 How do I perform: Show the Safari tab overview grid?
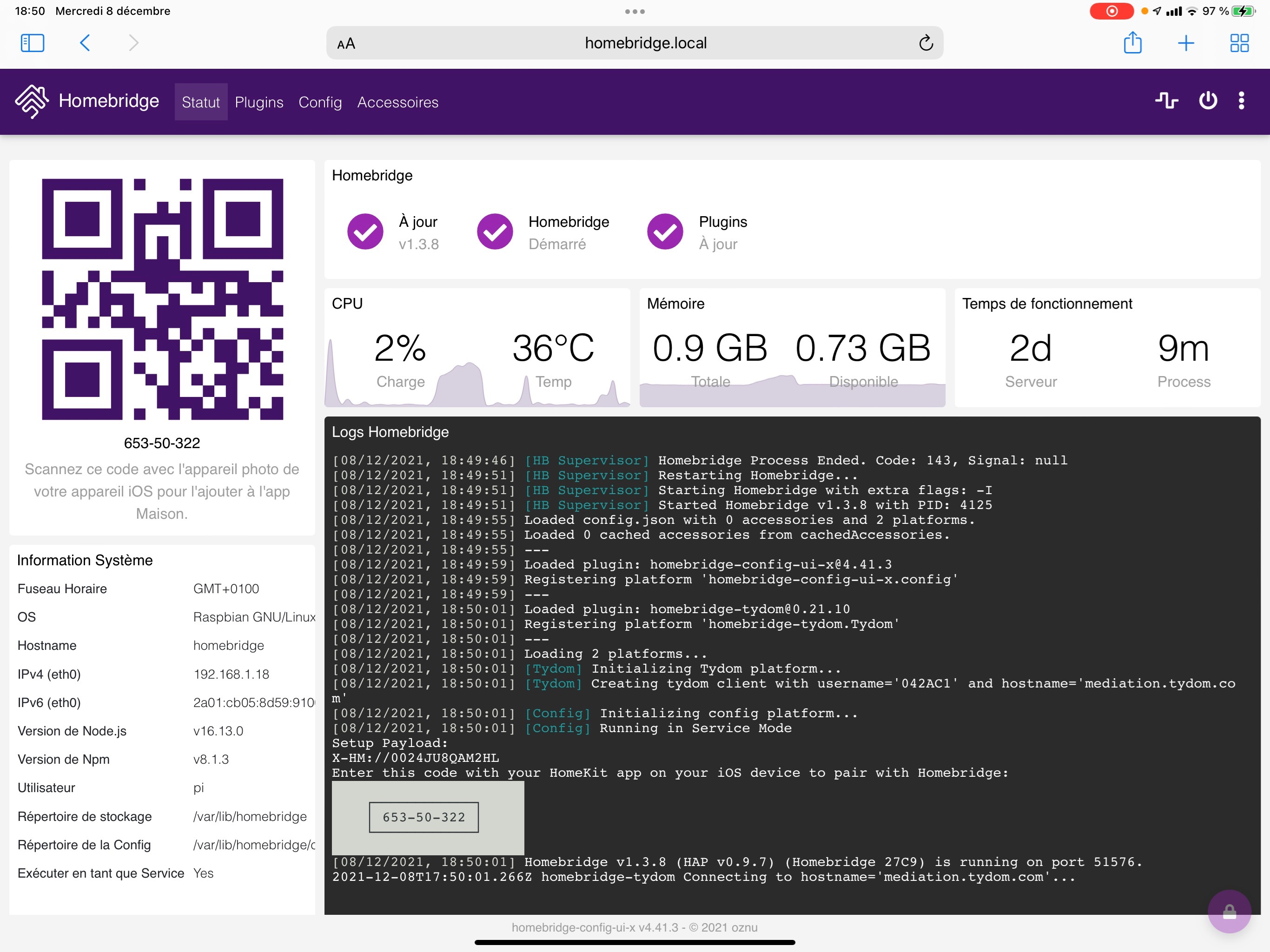pyautogui.click(x=1240, y=42)
